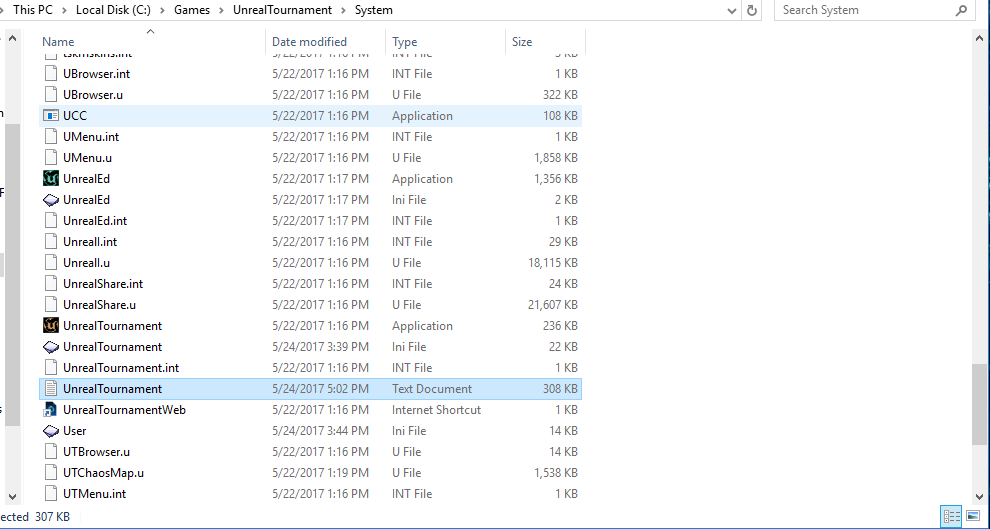Go to Games folder breadcrumb
This screenshot has width=990, height=529.
(192, 10)
